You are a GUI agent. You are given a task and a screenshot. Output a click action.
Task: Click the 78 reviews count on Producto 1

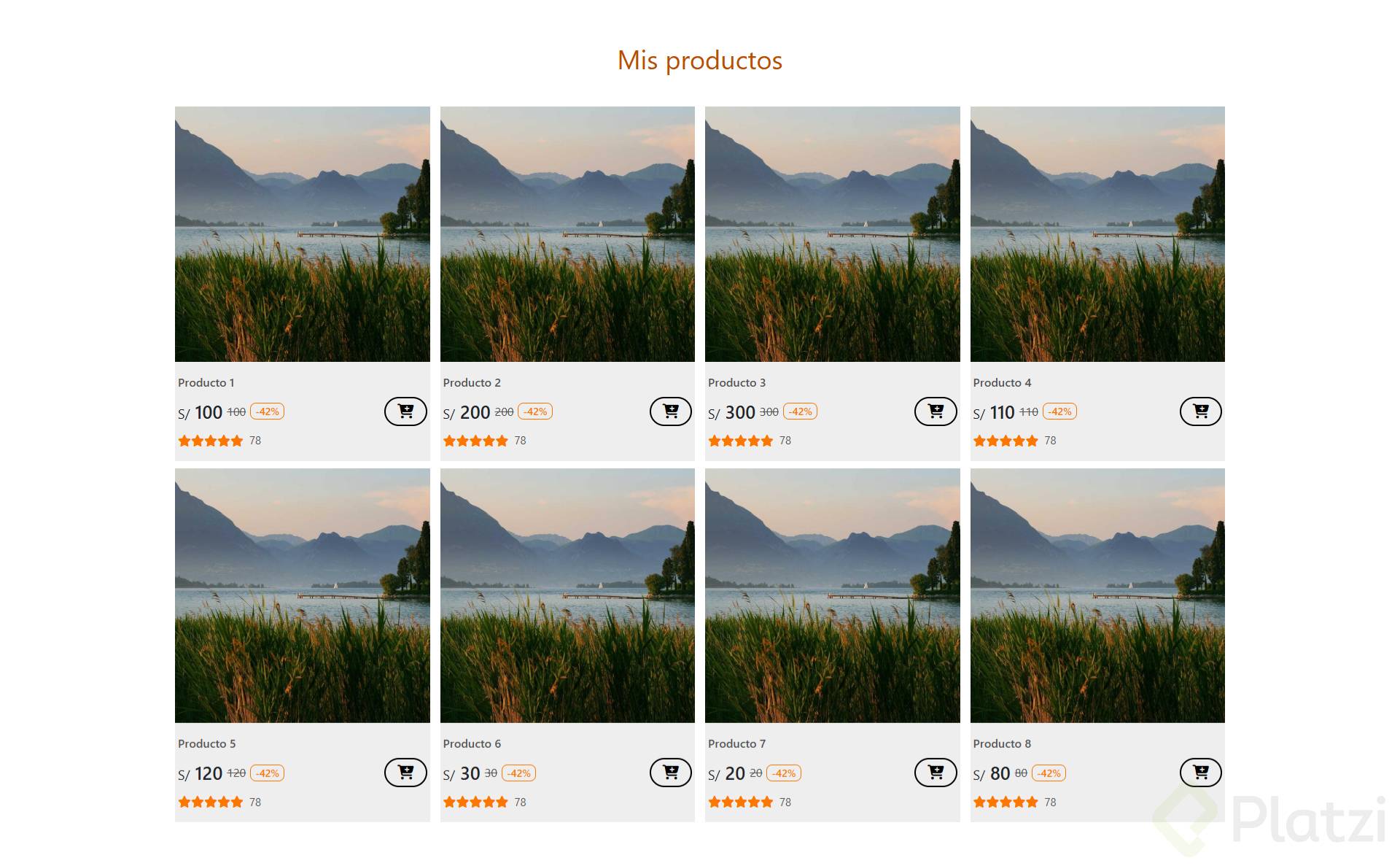tap(255, 441)
